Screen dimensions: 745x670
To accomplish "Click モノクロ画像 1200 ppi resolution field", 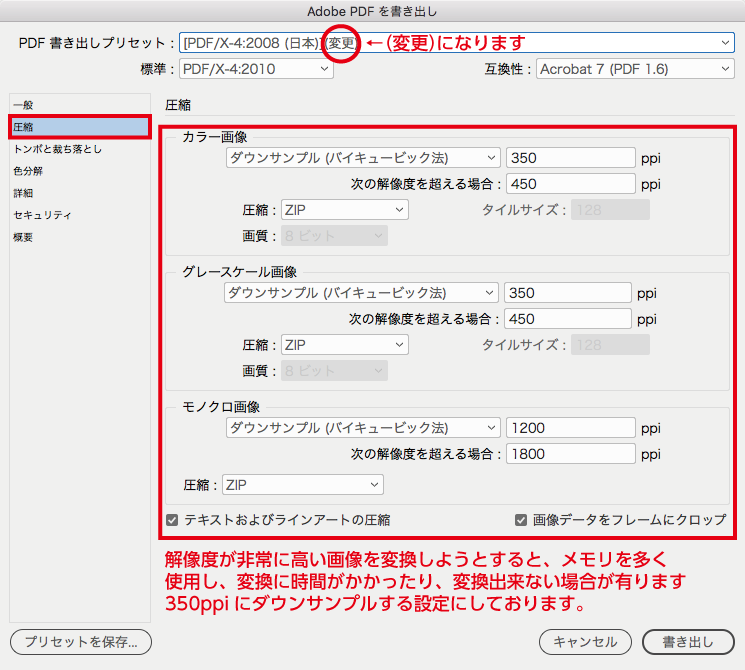I will tap(571, 428).
